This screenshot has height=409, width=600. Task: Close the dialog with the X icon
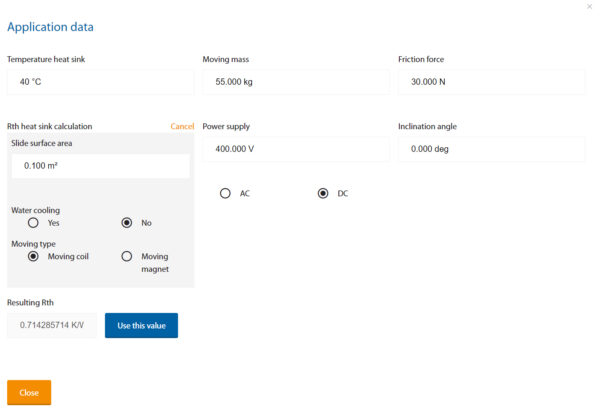pyautogui.click(x=588, y=7)
